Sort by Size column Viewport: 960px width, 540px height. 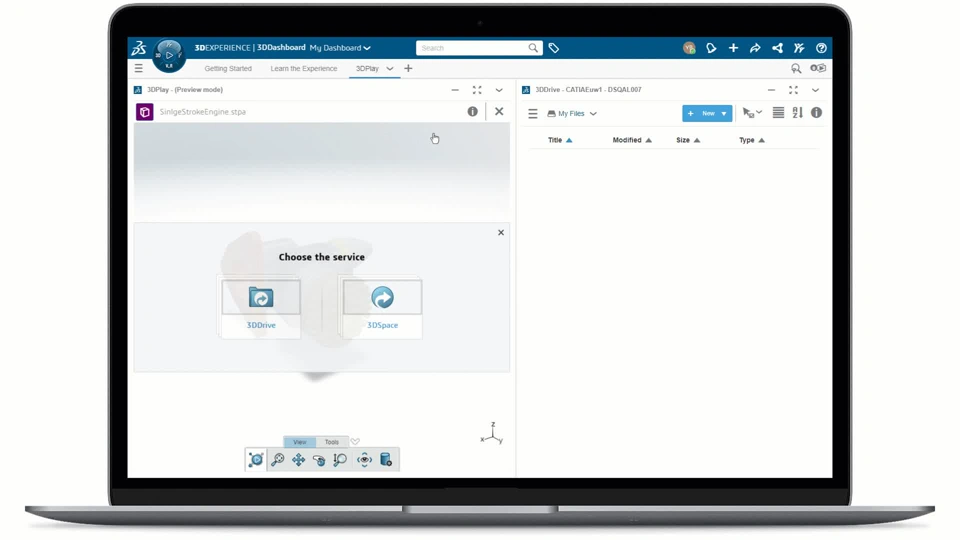click(x=688, y=140)
